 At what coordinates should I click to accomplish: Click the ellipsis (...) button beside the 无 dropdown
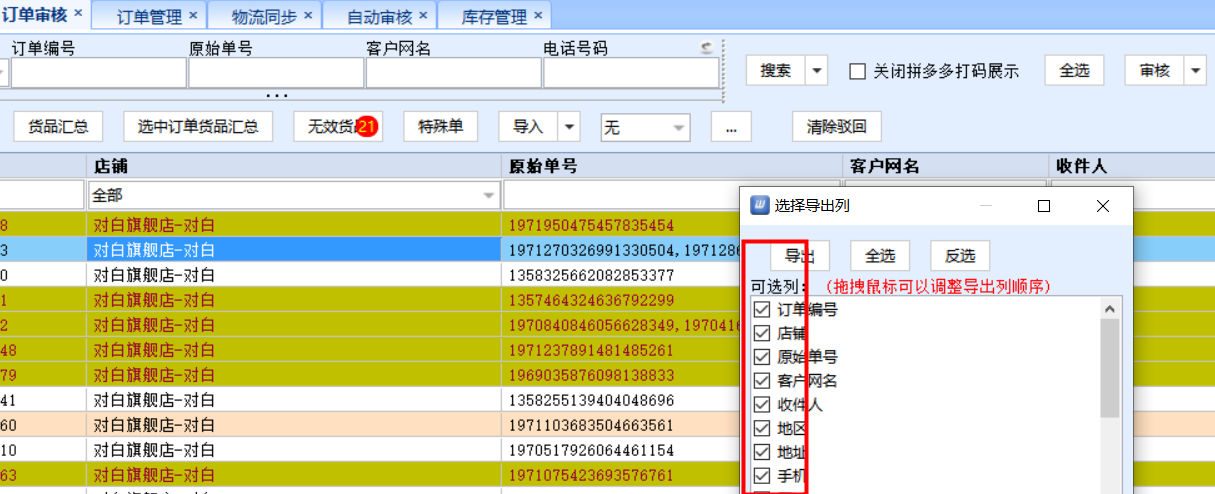tap(731, 127)
